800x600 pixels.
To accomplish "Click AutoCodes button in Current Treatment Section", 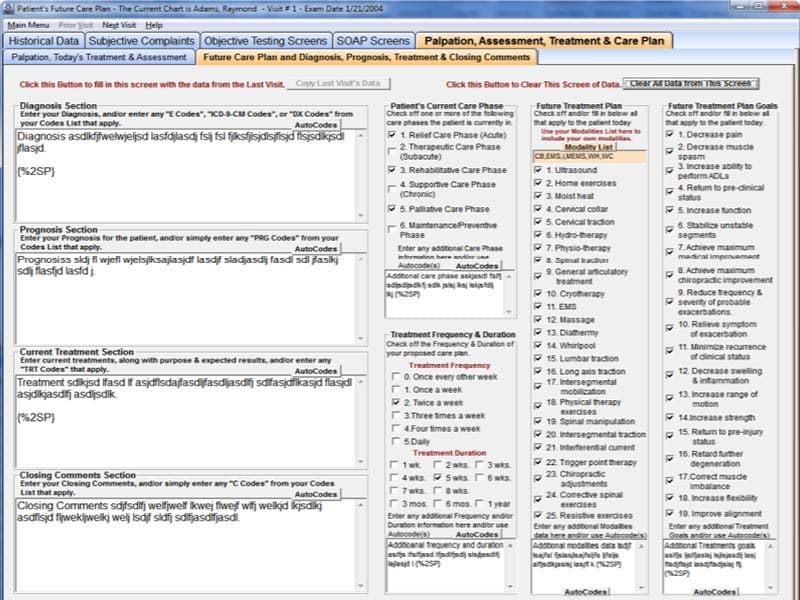I will click(x=316, y=371).
